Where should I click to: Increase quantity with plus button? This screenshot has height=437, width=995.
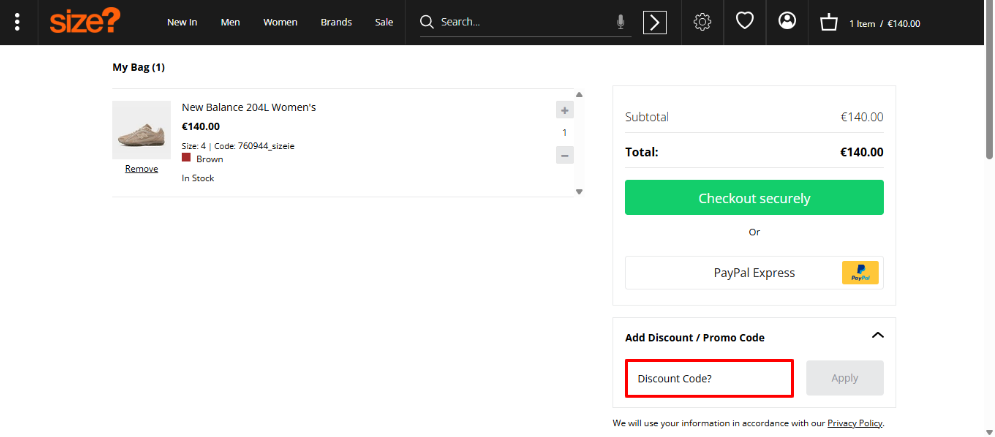click(x=565, y=110)
